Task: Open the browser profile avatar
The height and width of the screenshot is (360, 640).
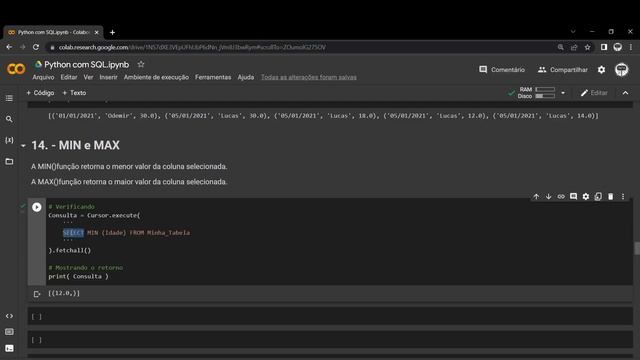Action: (x=618, y=47)
